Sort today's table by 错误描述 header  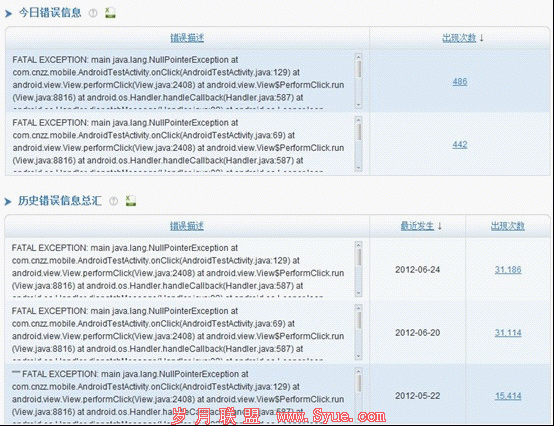click(187, 37)
